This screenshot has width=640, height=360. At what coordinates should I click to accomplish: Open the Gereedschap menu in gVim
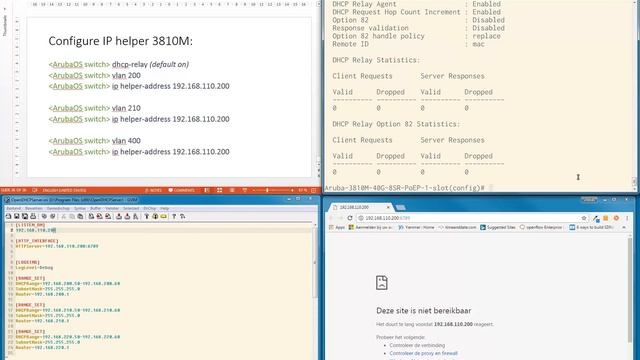coord(58,209)
